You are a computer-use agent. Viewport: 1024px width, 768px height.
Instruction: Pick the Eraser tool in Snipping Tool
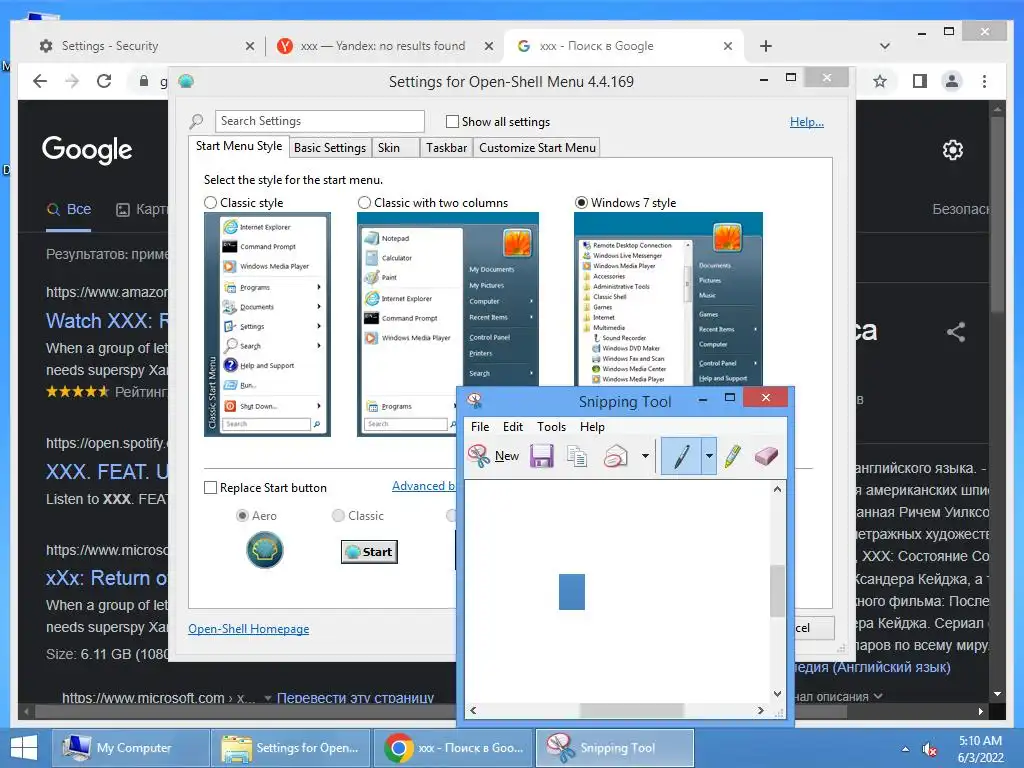pyautogui.click(x=766, y=456)
